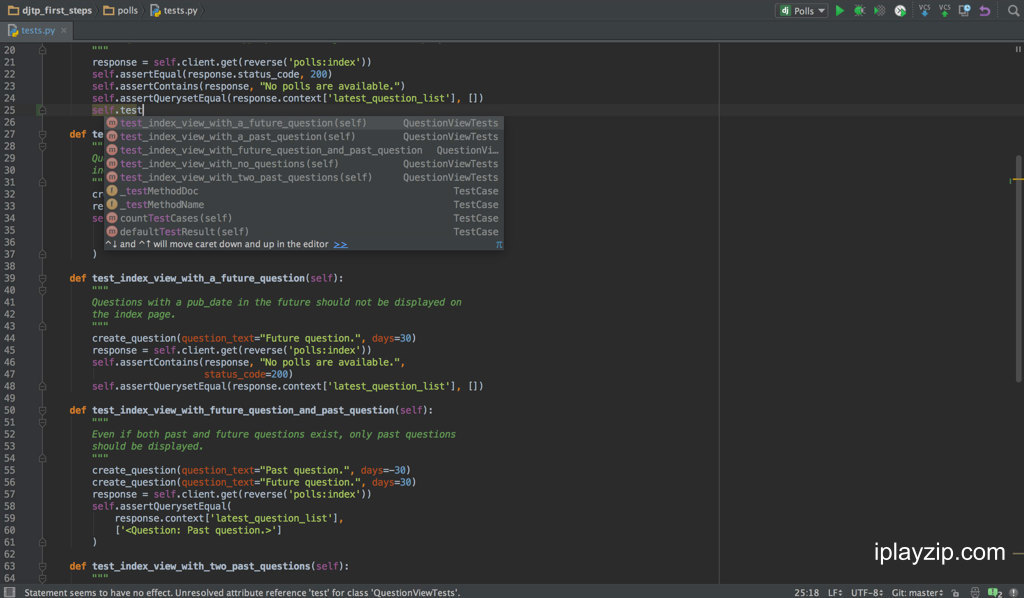Click the polls folder icon in the breadcrumb
This screenshot has width=1024, height=598.
point(109,10)
